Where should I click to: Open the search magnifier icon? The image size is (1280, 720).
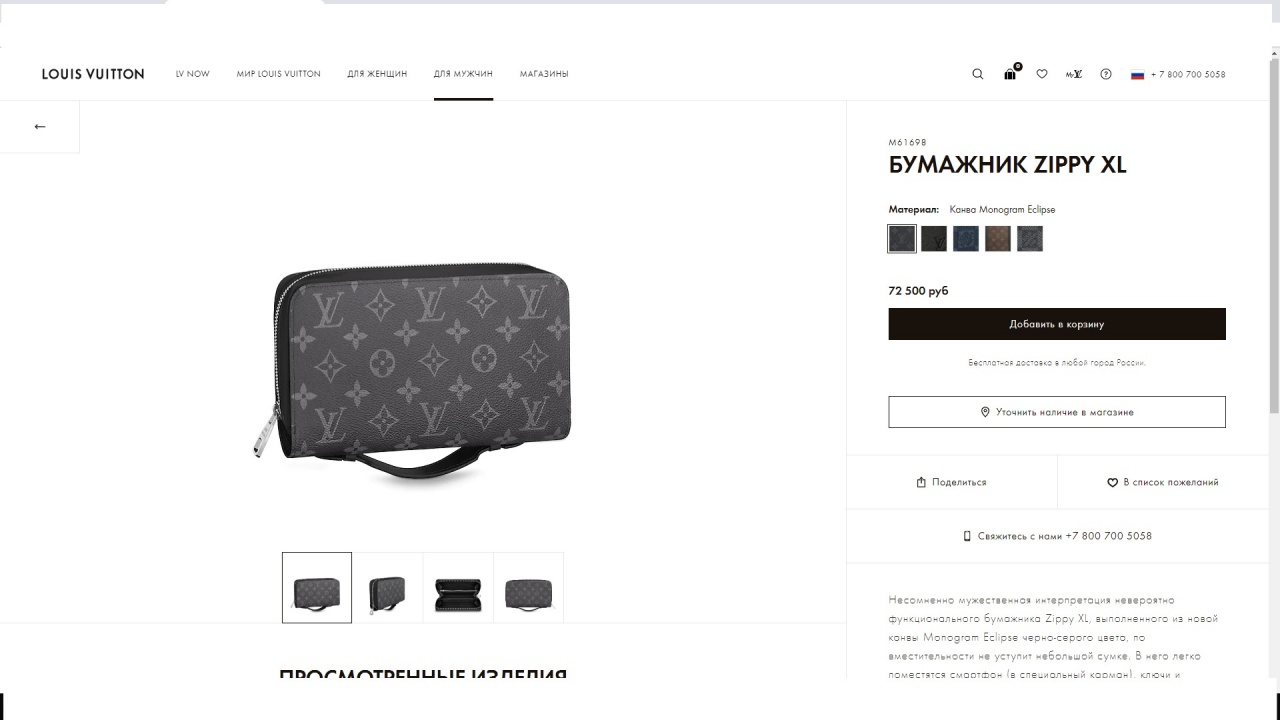click(978, 74)
